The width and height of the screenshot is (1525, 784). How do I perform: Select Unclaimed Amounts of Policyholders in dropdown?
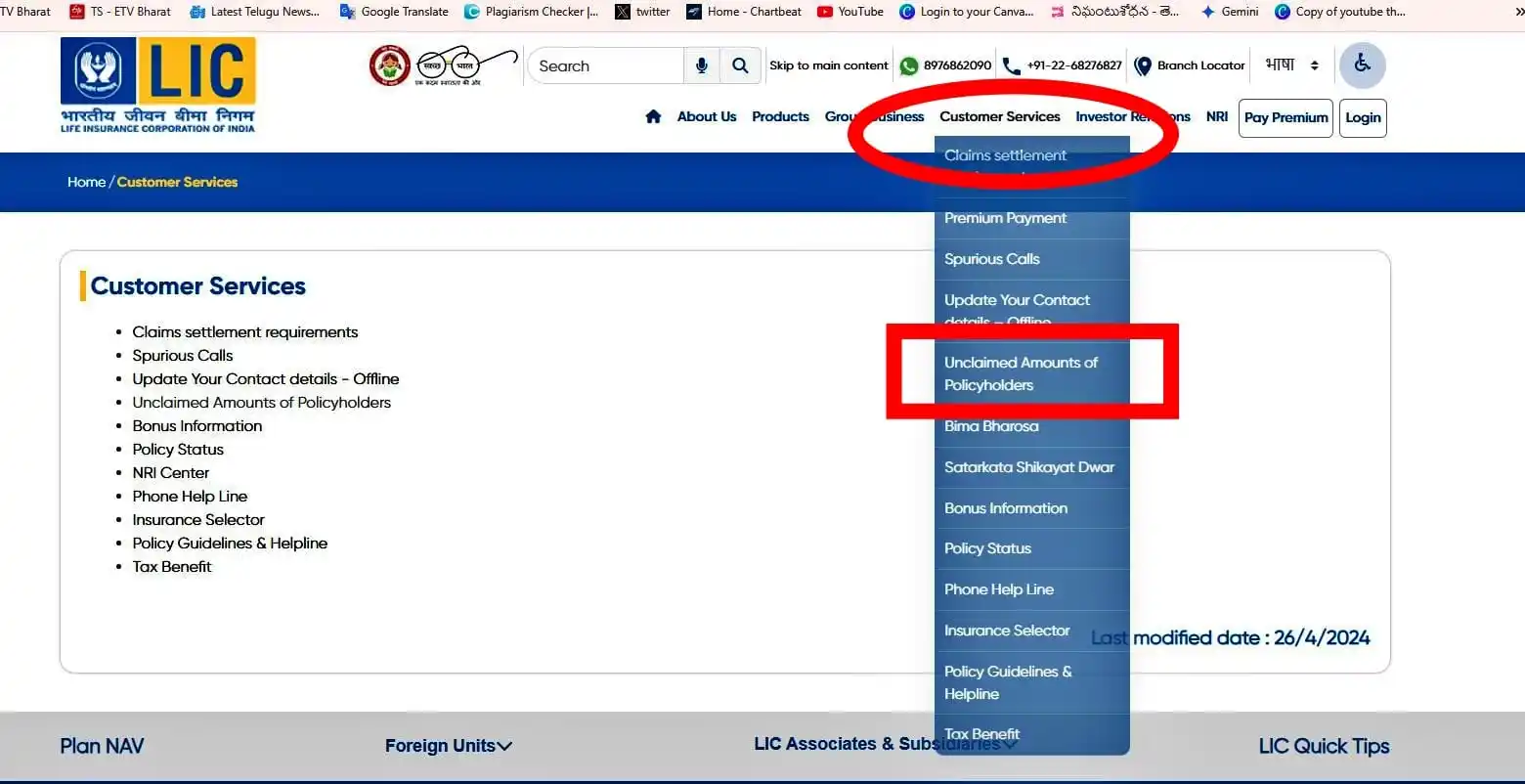pos(1031,373)
